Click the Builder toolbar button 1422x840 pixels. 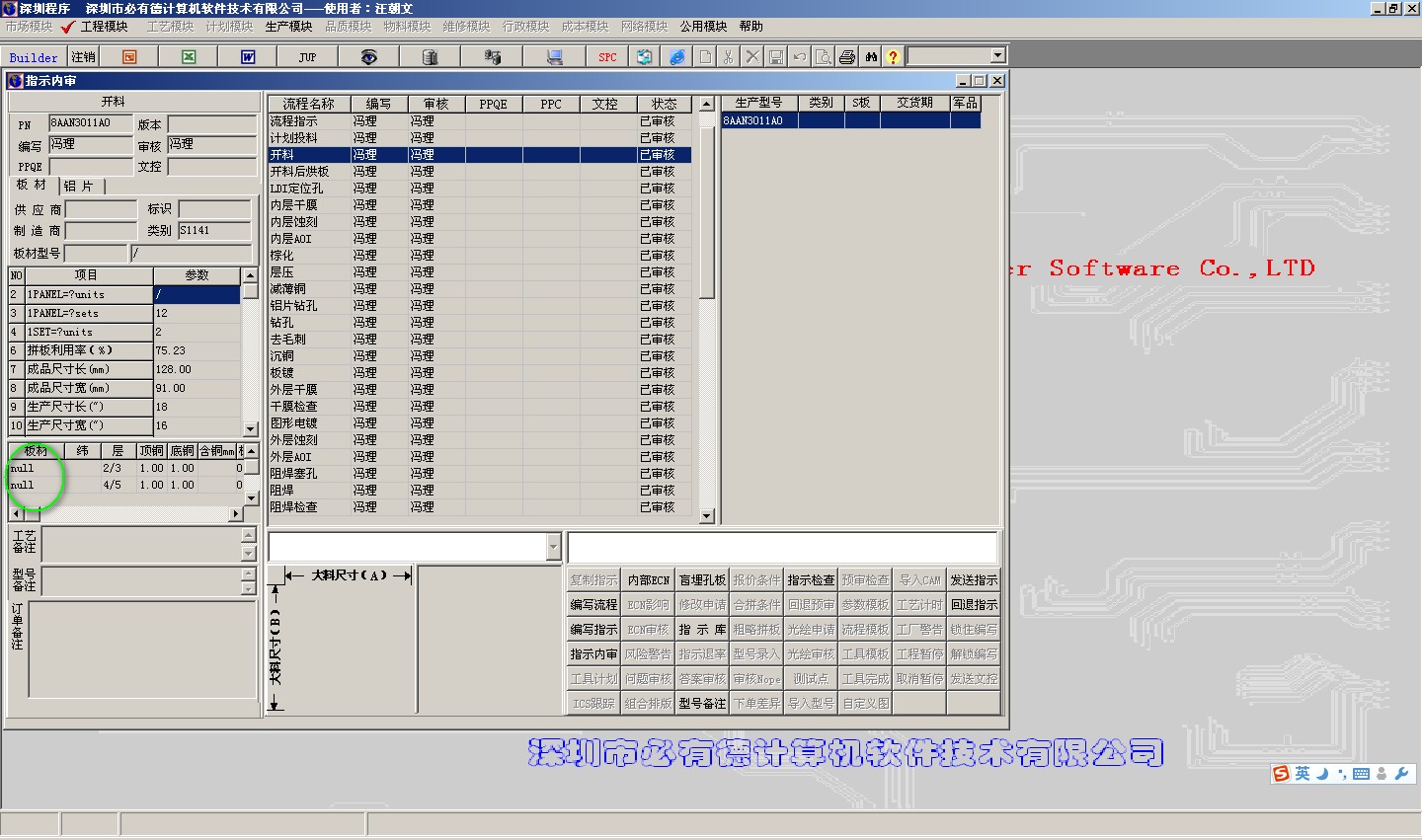coord(34,57)
